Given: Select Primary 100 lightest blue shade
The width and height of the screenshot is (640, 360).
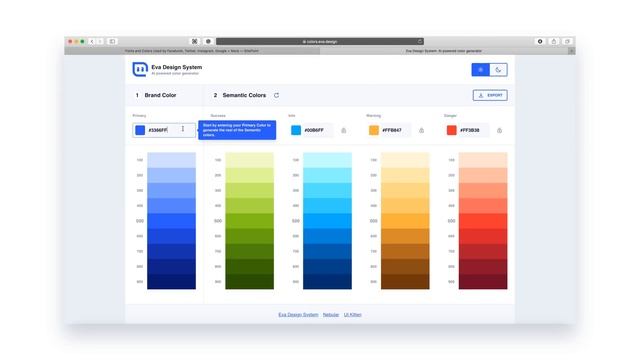Looking at the screenshot, I should pyautogui.click(x=171, y=160).
